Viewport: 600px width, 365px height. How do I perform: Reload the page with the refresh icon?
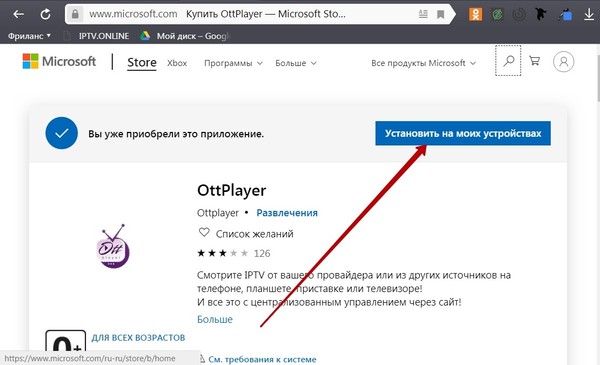coord(46,15)
